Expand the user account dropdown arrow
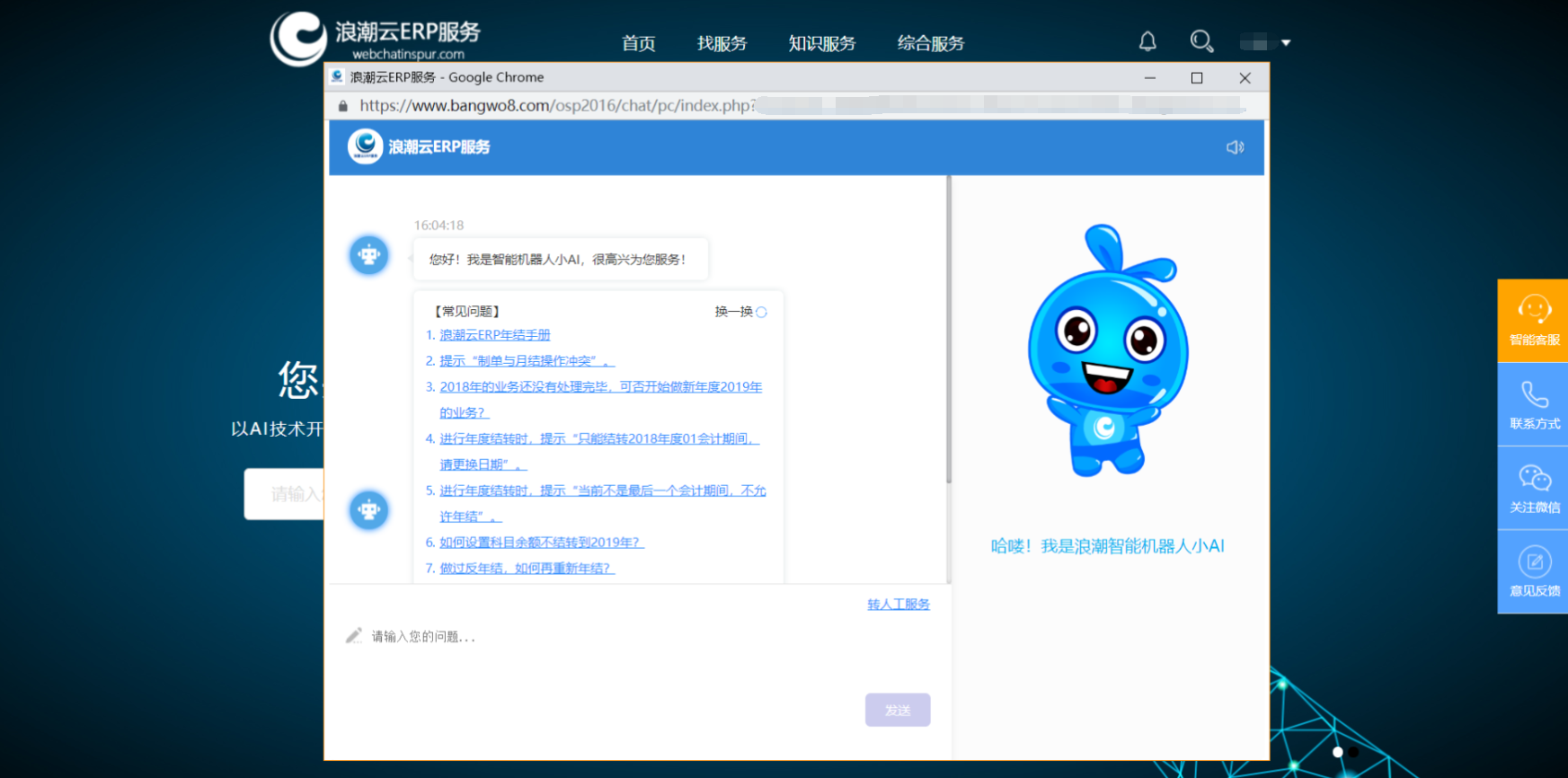1568x778 pixels. (x=1286, y=42)
